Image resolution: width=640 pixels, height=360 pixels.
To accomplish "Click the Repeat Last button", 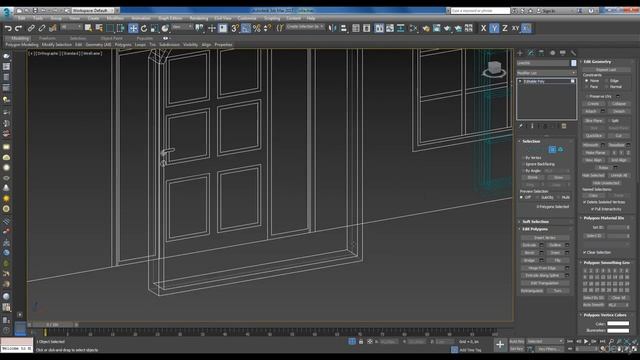I will click(x=606, y=69).
